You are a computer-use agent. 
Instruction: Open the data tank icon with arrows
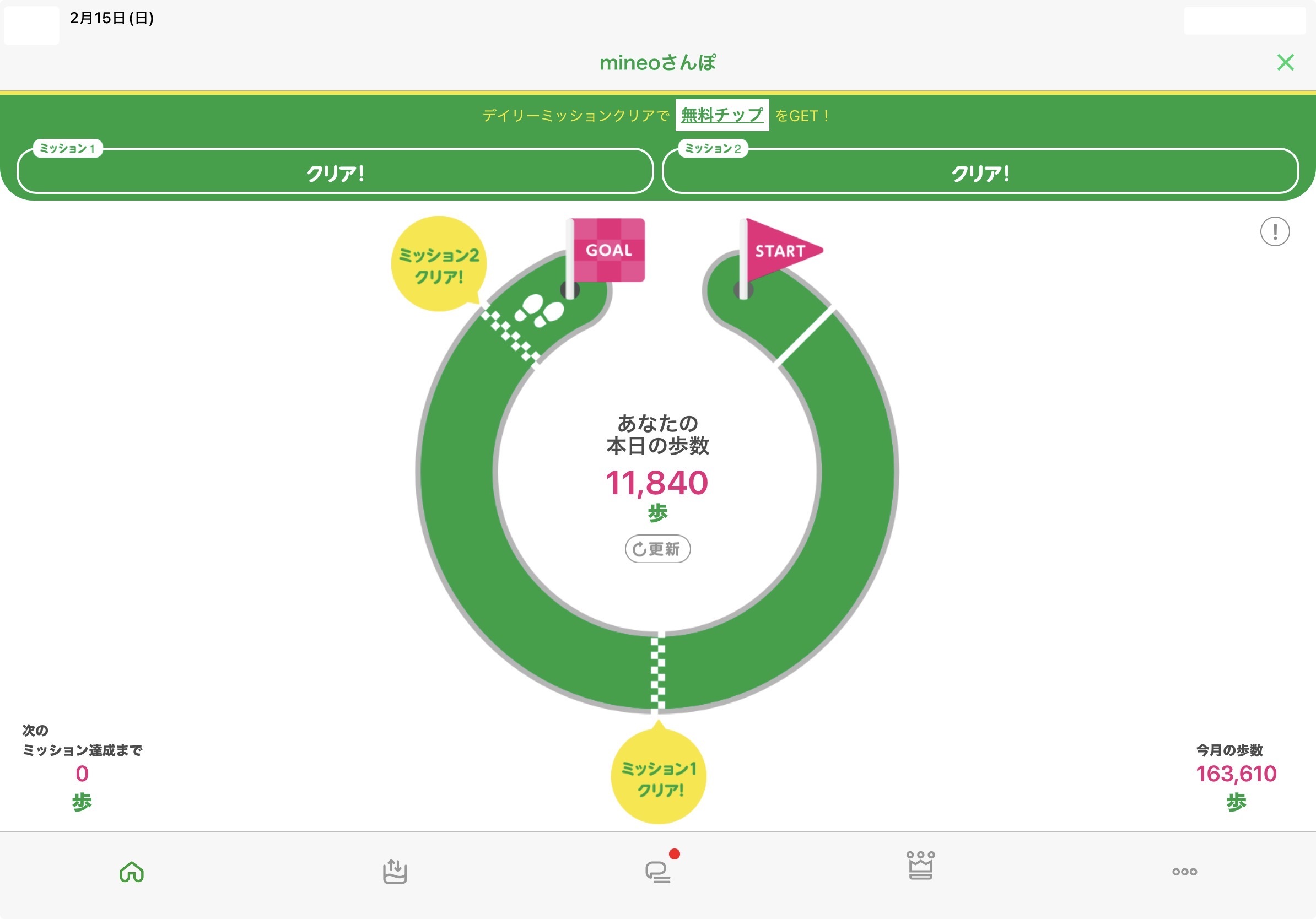click(x=395, y=872)
